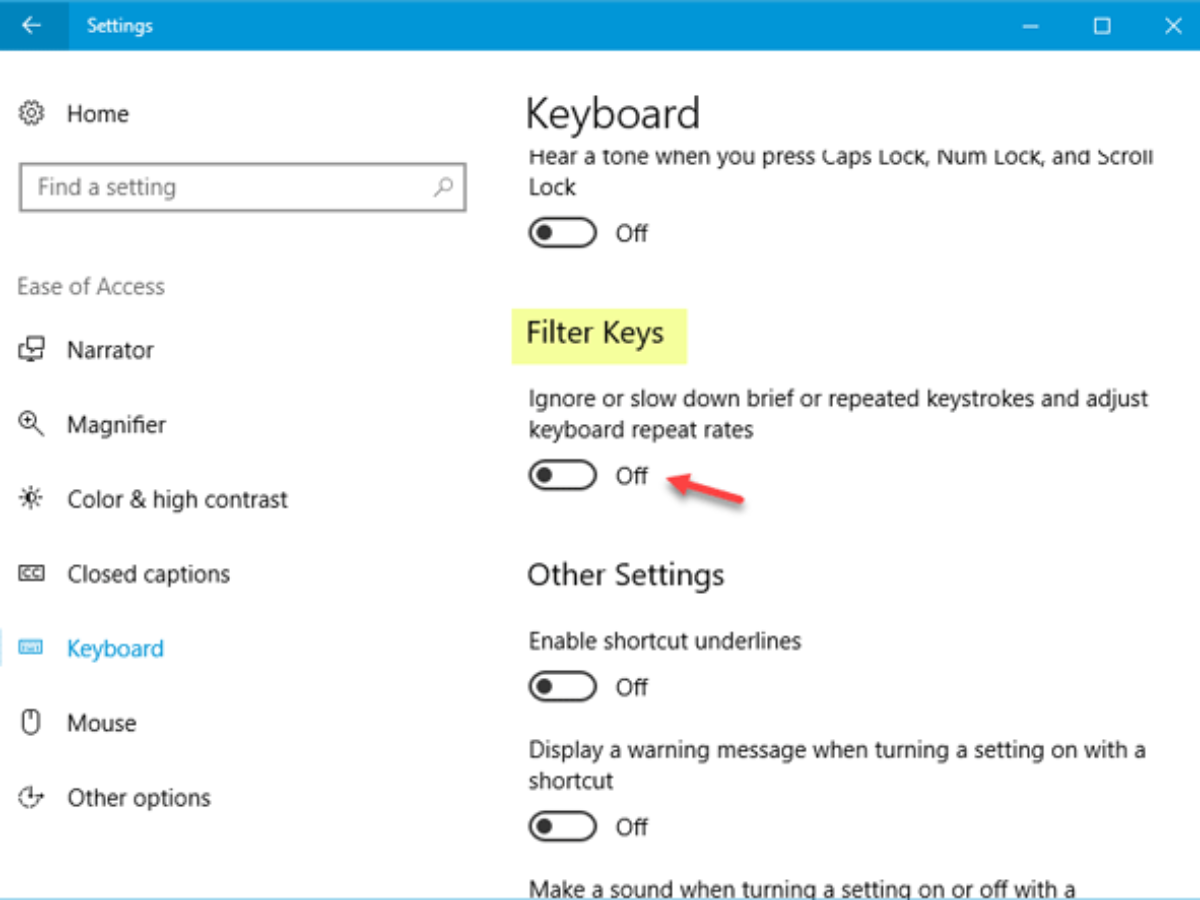
Task: Toggle the Caps Lock tone switch
Action: [x=562, y=233]
